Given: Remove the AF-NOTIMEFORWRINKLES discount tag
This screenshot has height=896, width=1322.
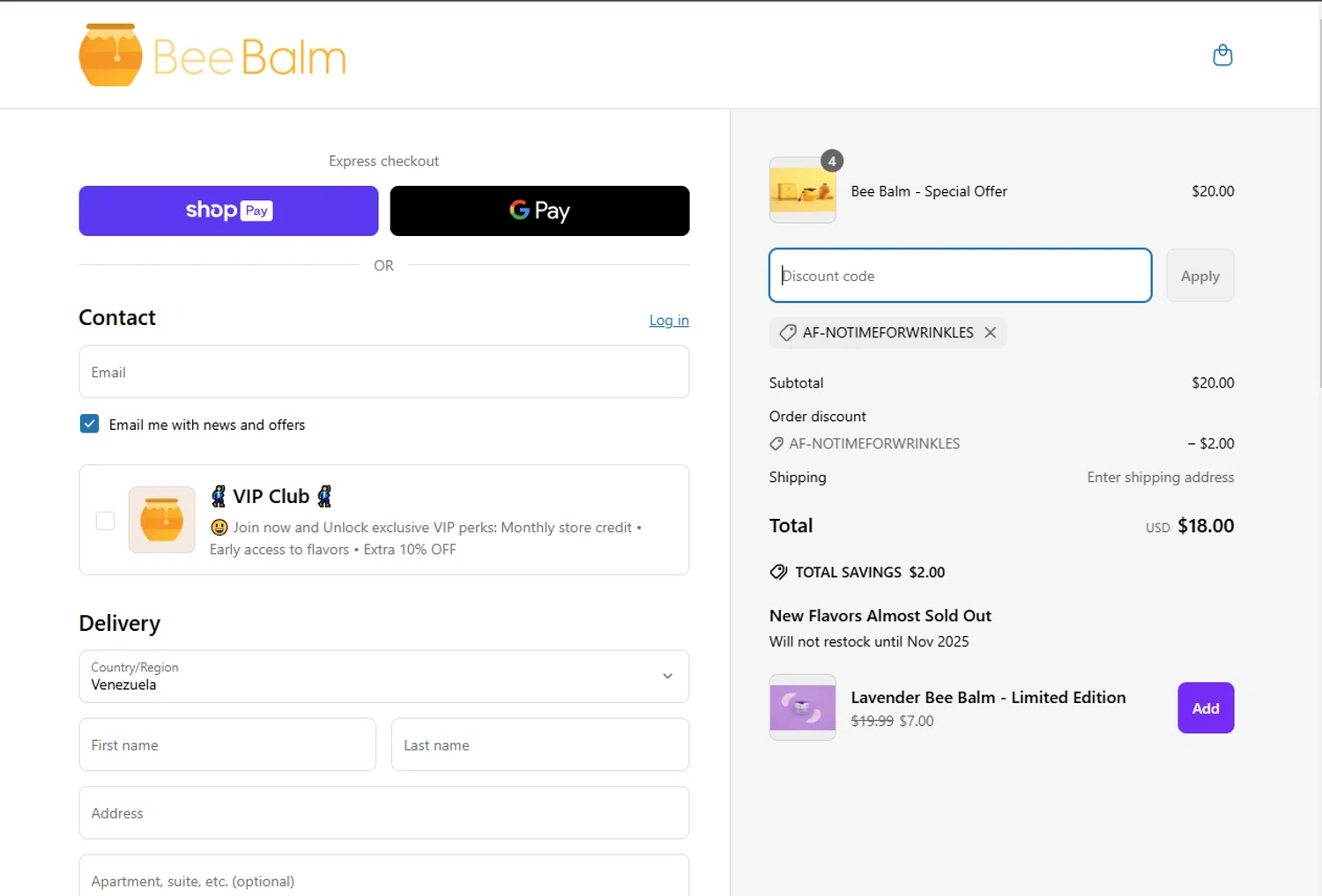Looking at the screenshot, I should 991,332.
